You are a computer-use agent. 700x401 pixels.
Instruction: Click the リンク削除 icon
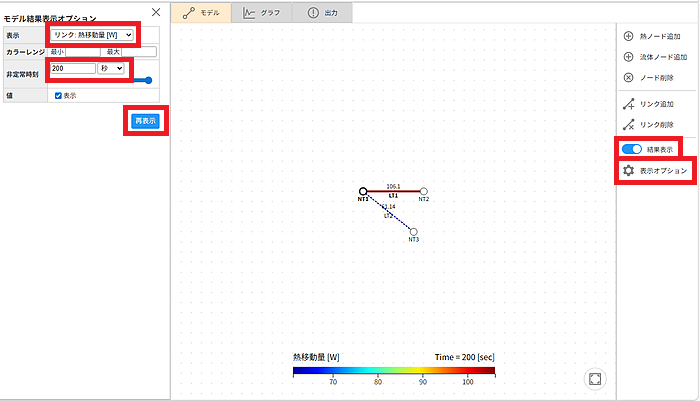628,125
